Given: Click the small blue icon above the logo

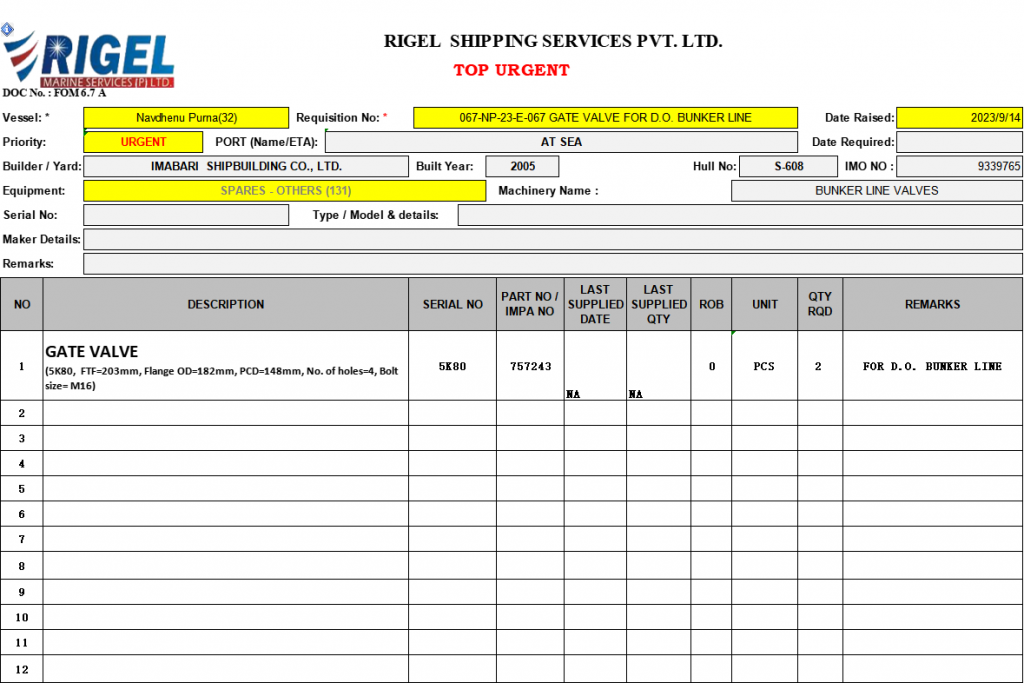Looking at the screenshot, I should [x=7, y=28].
